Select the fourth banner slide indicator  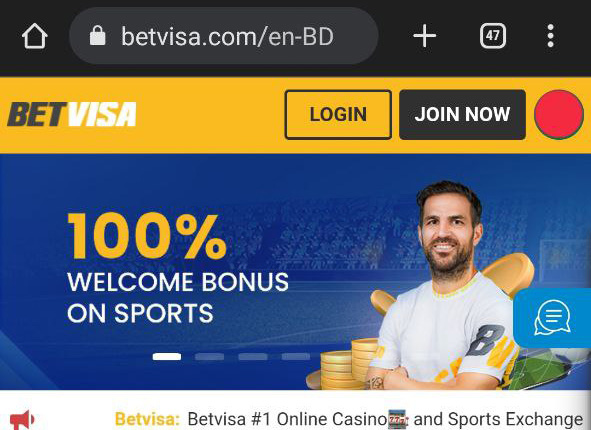point(296,357)
